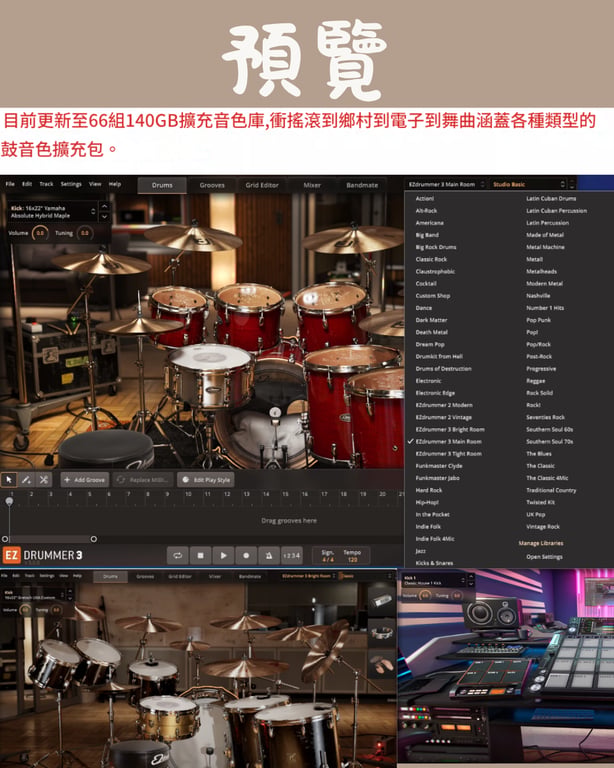Click the snare drum in main kit
Viewport: 614px width, 768px height.
211,375
